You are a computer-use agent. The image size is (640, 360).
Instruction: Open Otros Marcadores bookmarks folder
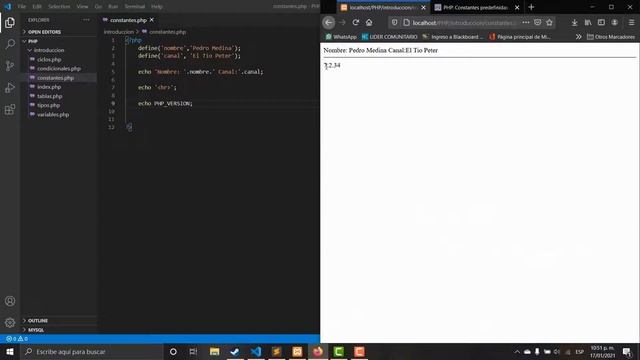click(611, 37)
